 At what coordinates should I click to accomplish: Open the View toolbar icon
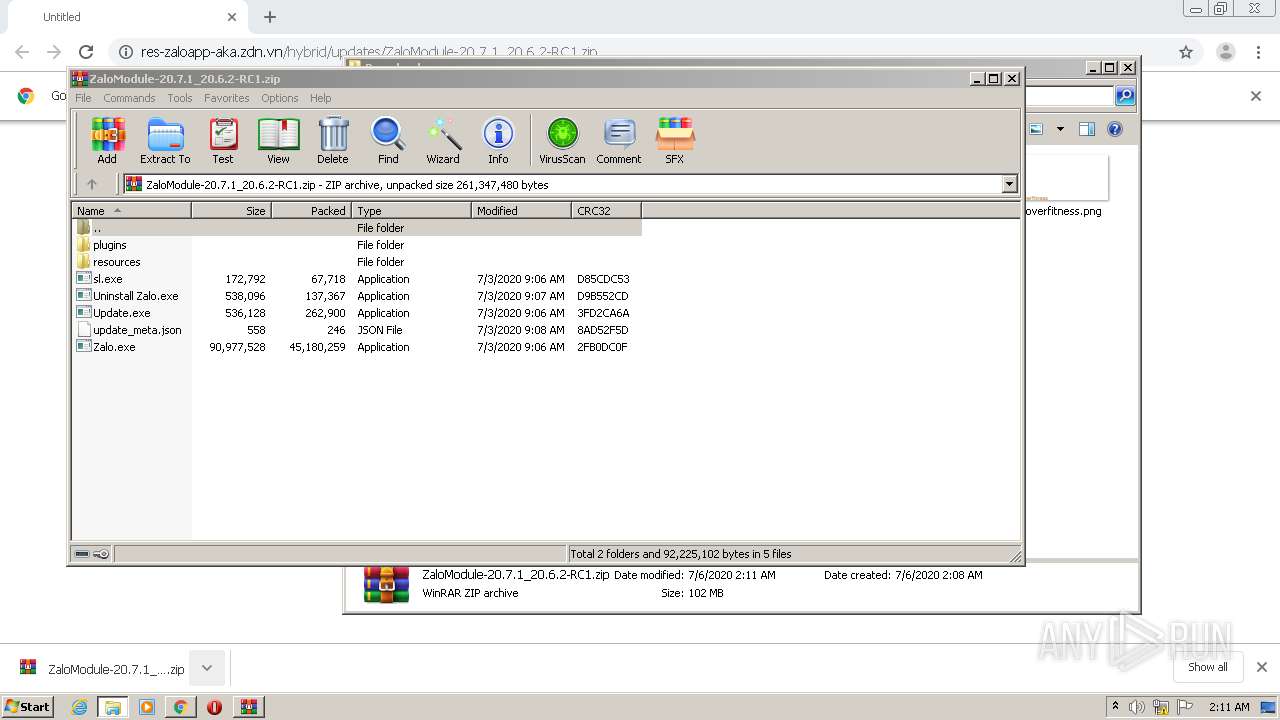click(x=278, y=140)
